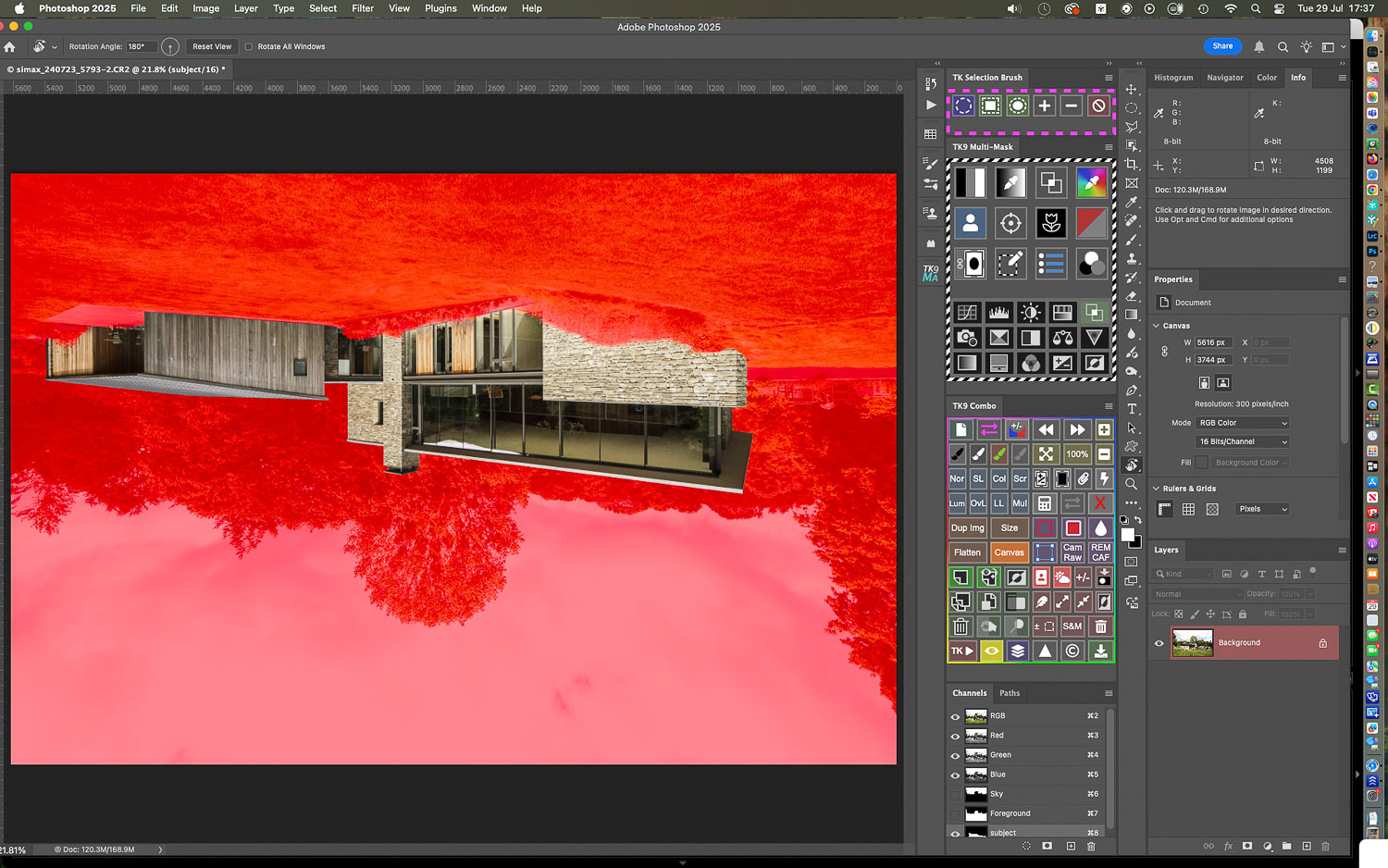Open the Plugins menu
1388x868 pixels.
pyautogui.click(x=440, y=8)
